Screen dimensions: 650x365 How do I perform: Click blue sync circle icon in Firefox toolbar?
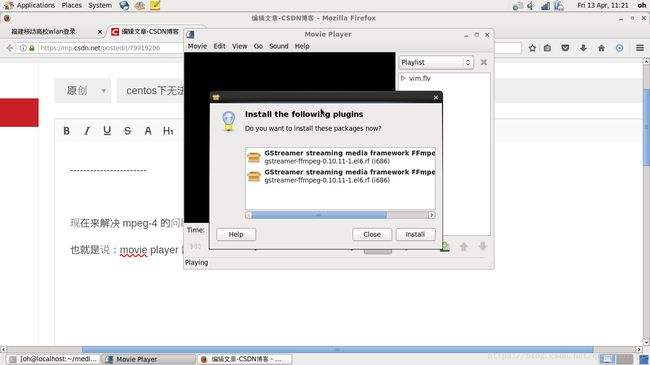pyautogui.click(x=619, y=48)
